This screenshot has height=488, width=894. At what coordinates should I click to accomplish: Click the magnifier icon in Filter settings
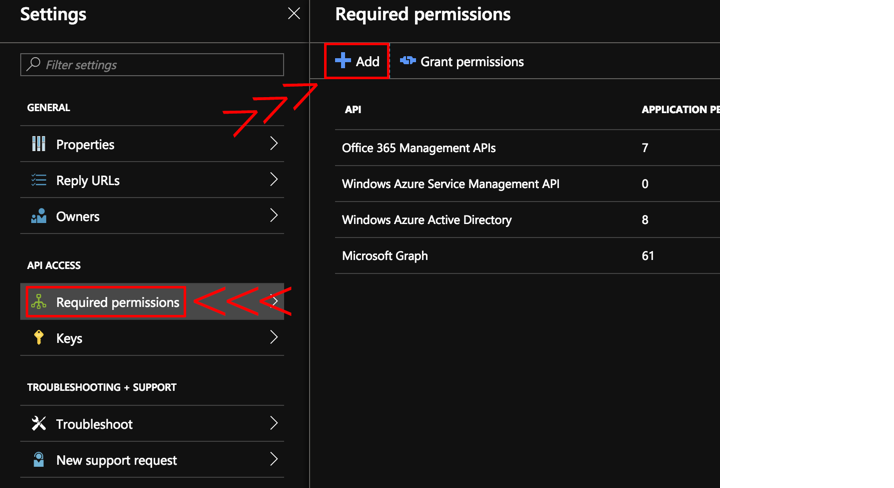(x=34, y=64)
